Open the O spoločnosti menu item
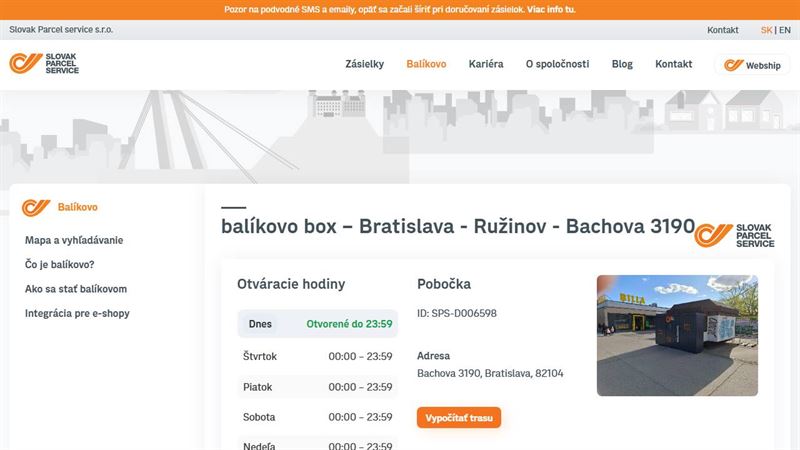800x450 pixels. pos(557,64)
